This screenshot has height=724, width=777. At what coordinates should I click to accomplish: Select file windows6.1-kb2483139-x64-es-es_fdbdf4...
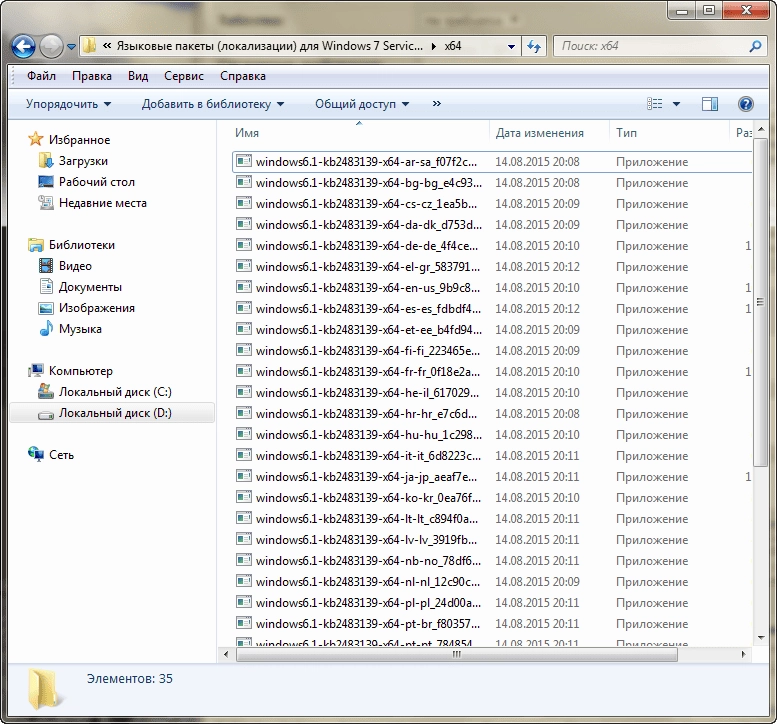click(368, 309)
